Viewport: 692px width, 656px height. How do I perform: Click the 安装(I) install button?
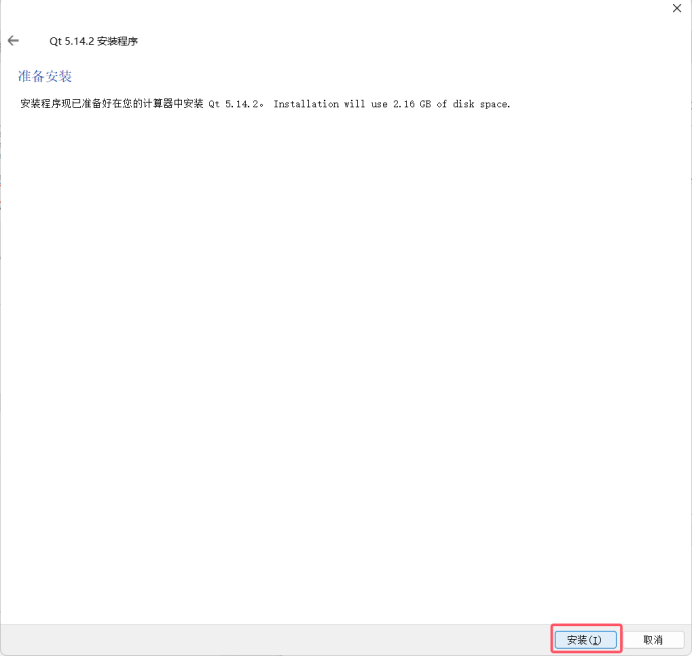click(x=585, y=640)
